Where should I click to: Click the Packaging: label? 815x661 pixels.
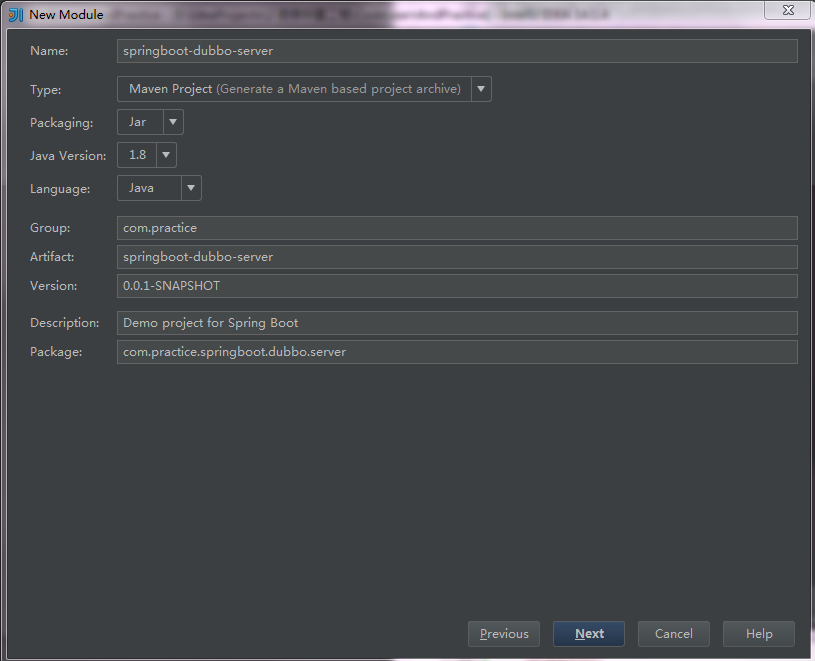(61, 123)
